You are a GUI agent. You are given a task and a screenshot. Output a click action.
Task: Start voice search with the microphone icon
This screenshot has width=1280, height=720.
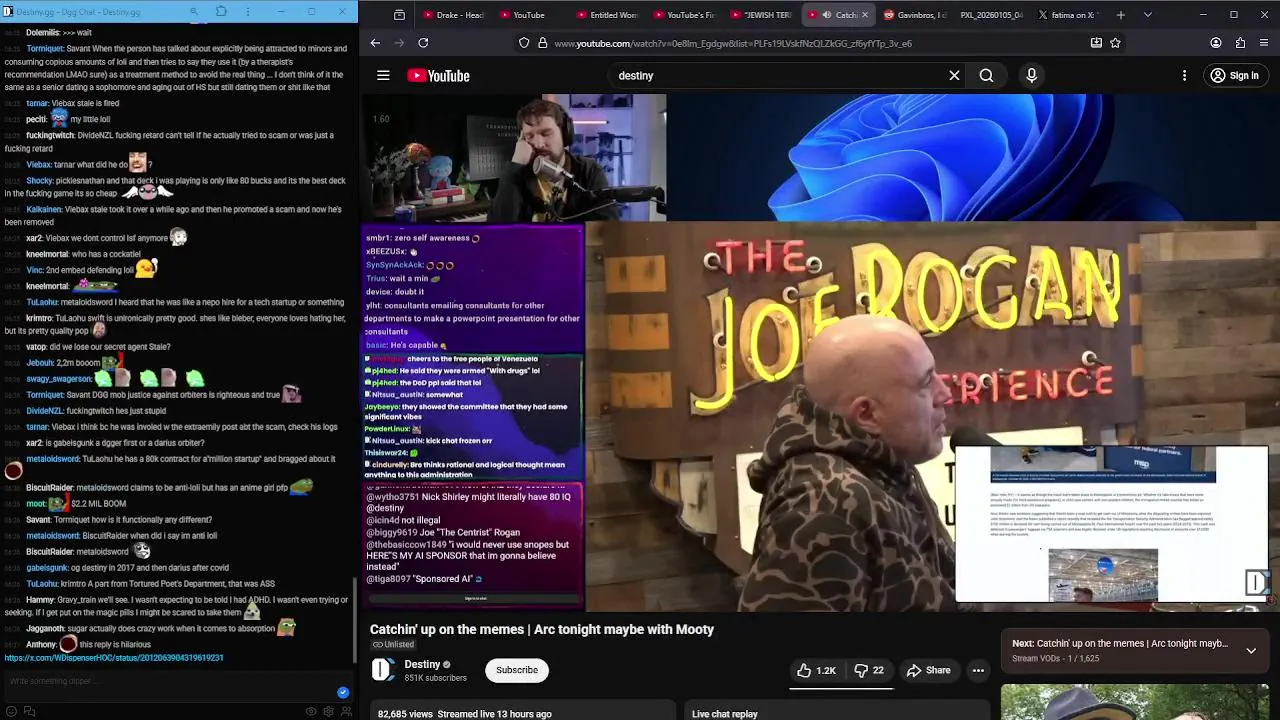pyautogui.click(x=1032, y=75)
